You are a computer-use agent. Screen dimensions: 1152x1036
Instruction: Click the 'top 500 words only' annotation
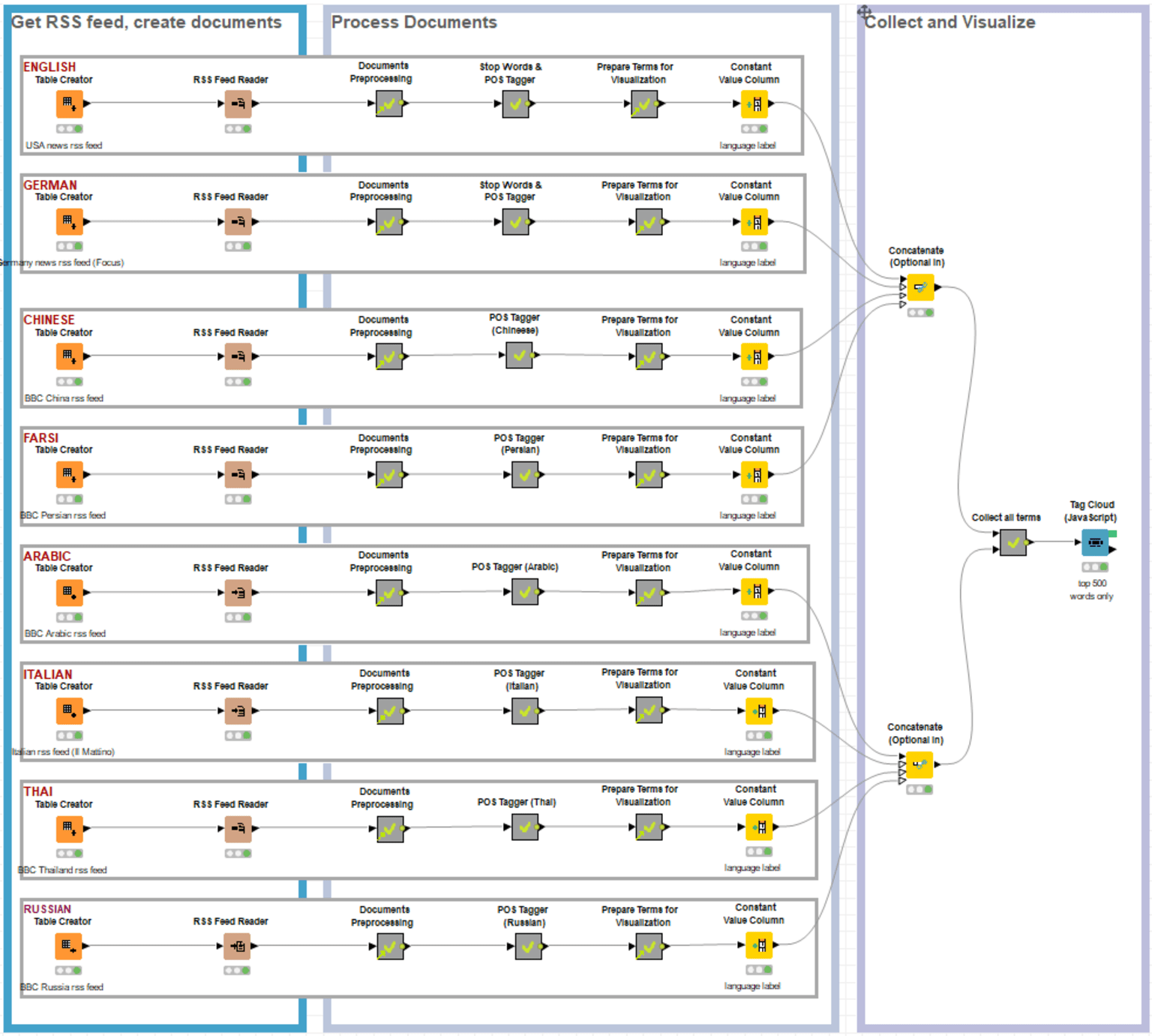pyautogui.click(x=1091, y=590)
